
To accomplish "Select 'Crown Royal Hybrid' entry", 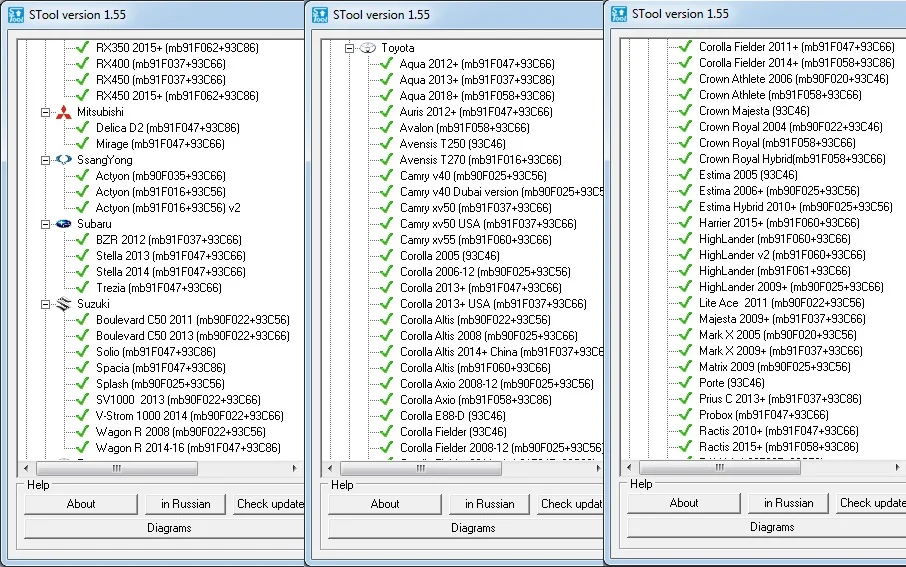I will 792,158.
